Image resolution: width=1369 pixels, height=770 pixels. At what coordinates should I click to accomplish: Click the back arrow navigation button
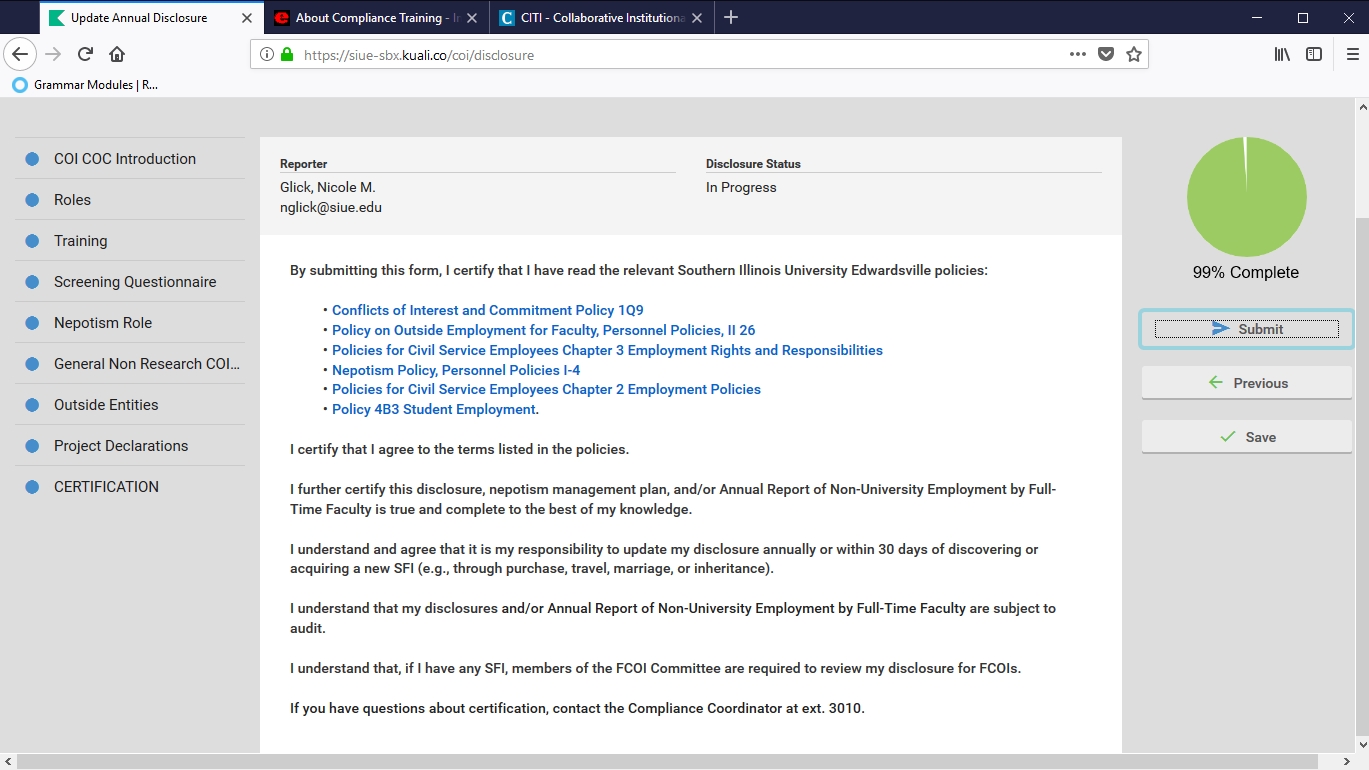coord(20,54)
